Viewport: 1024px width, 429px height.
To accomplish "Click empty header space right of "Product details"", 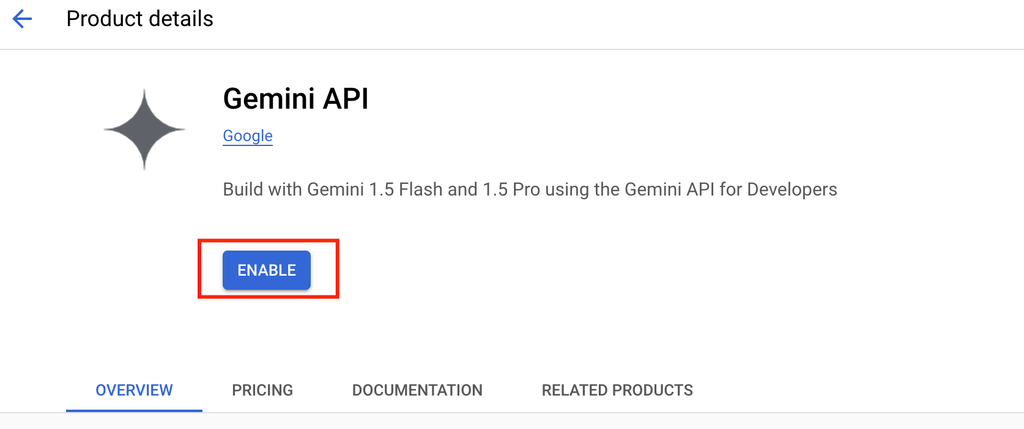I will click(600, 20).
